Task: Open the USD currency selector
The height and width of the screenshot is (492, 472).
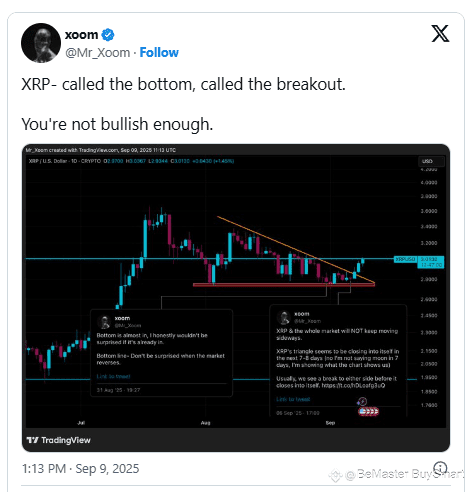Action: [431, 161]
